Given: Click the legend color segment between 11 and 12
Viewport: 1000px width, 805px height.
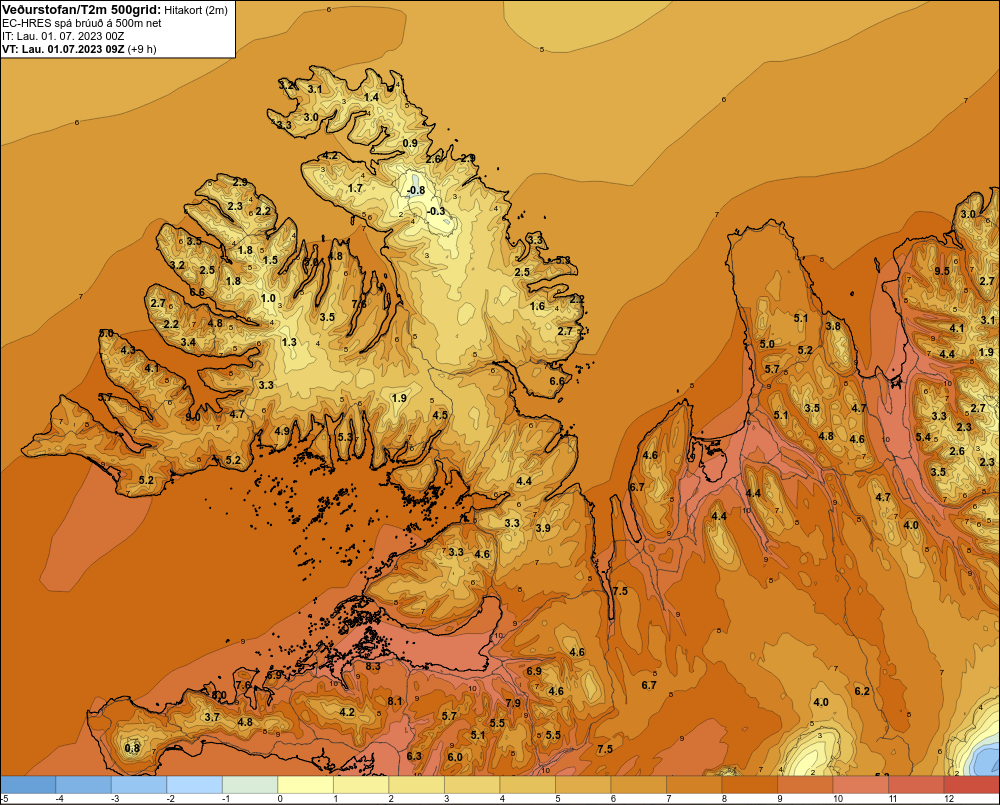Looking at the screenshot, I should [916, 785].
